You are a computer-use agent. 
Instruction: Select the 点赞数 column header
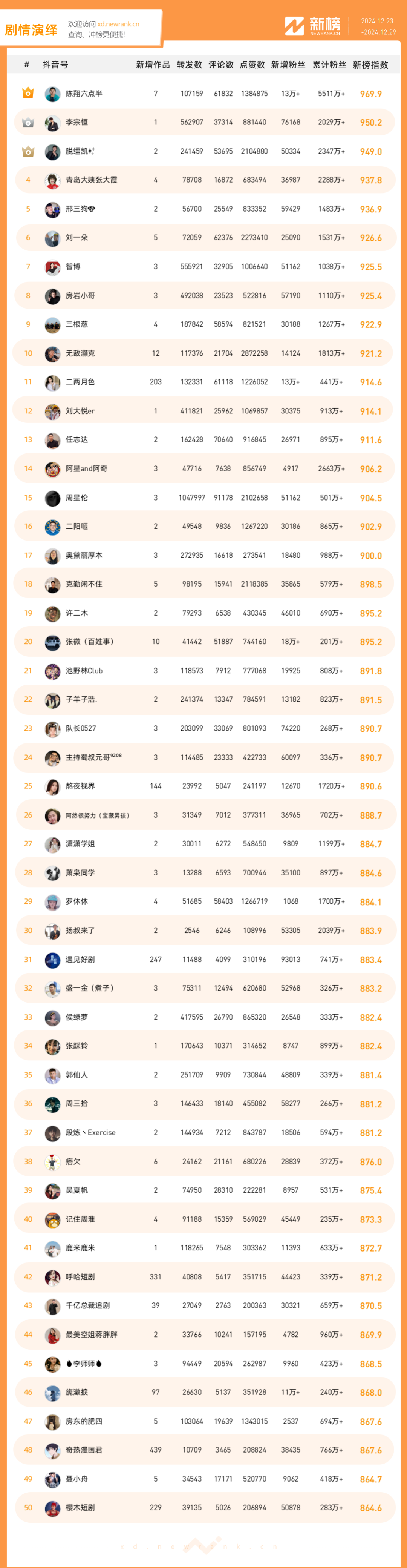252,65
